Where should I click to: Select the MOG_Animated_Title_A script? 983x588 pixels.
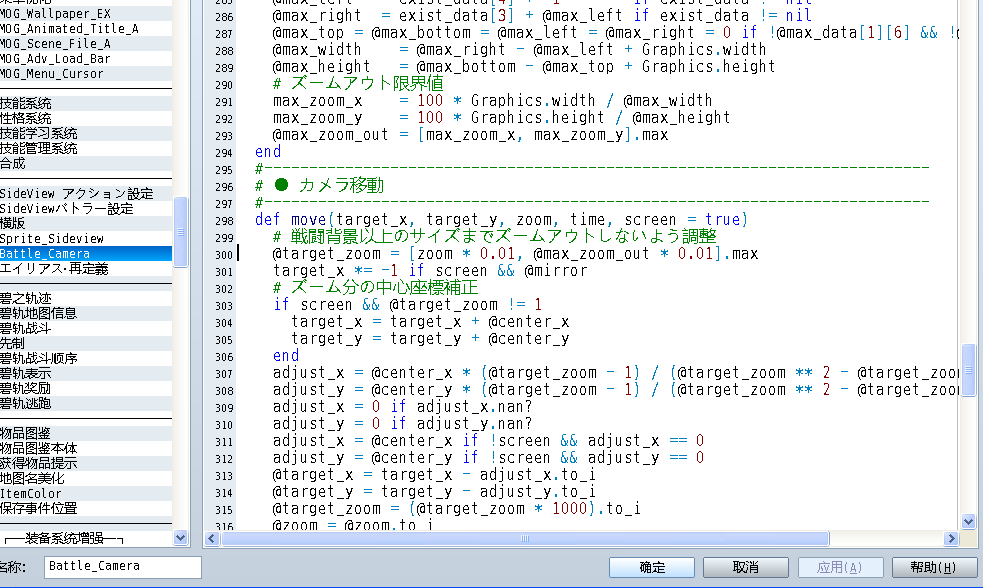coord(86,28)
